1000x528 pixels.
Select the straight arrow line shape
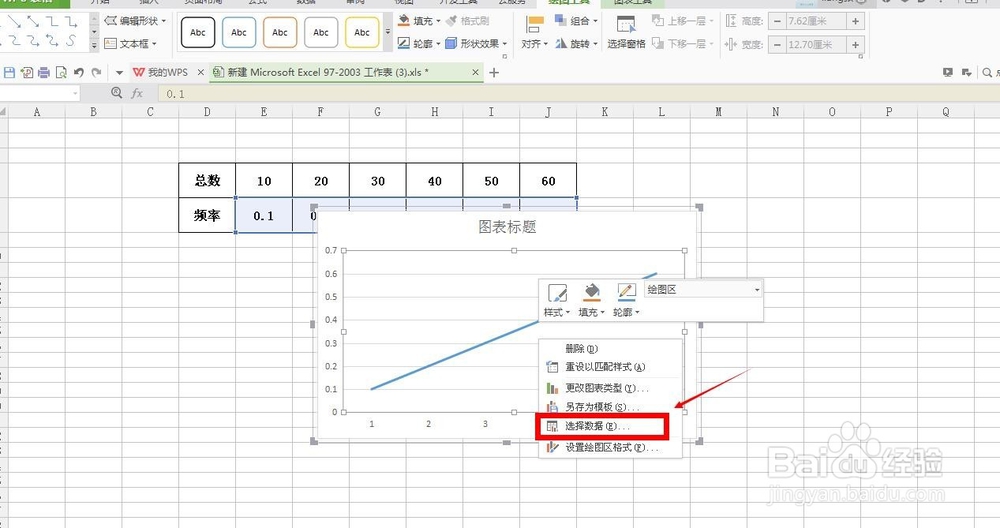tap(13, 22)
